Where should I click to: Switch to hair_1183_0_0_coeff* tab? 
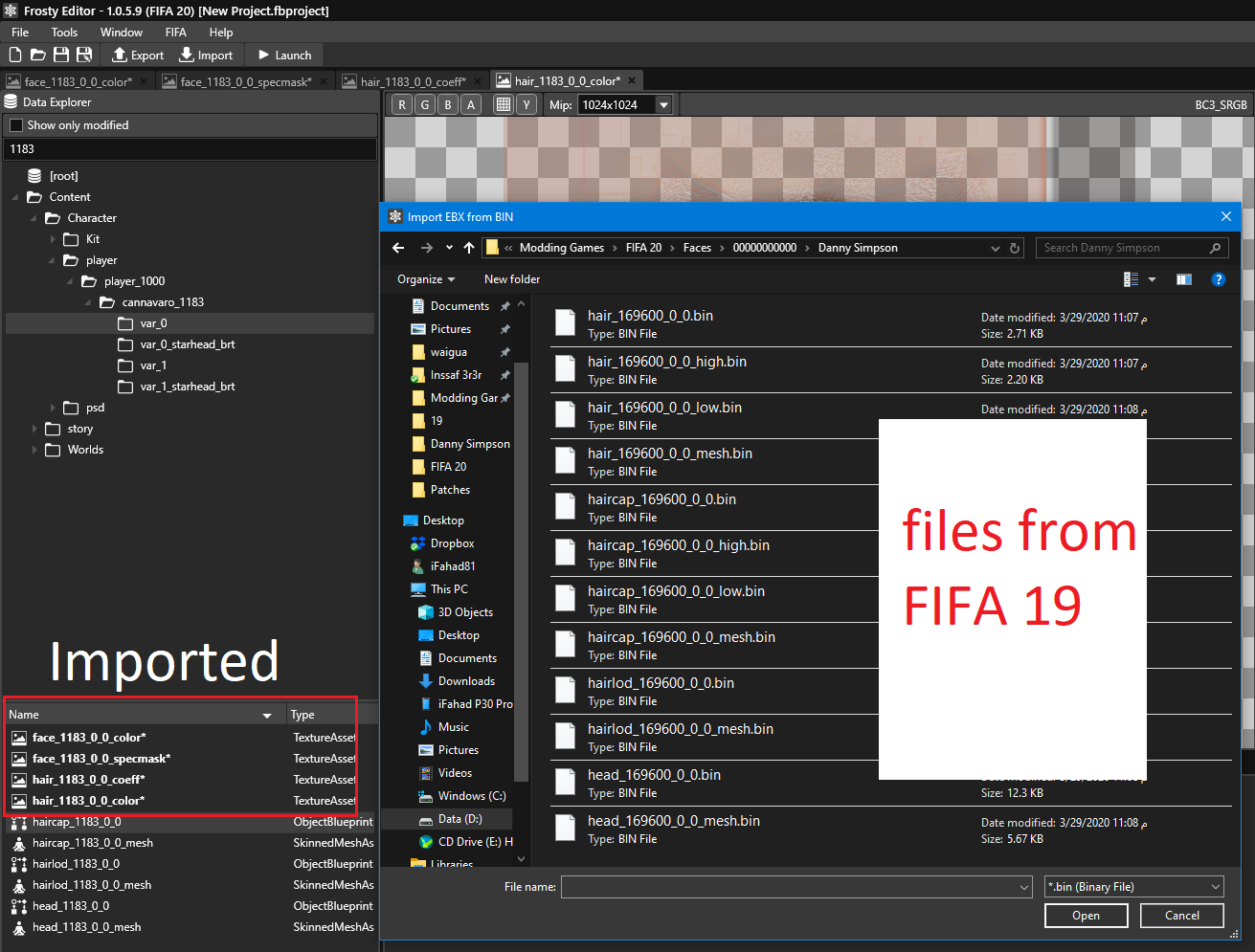(414, 81)
